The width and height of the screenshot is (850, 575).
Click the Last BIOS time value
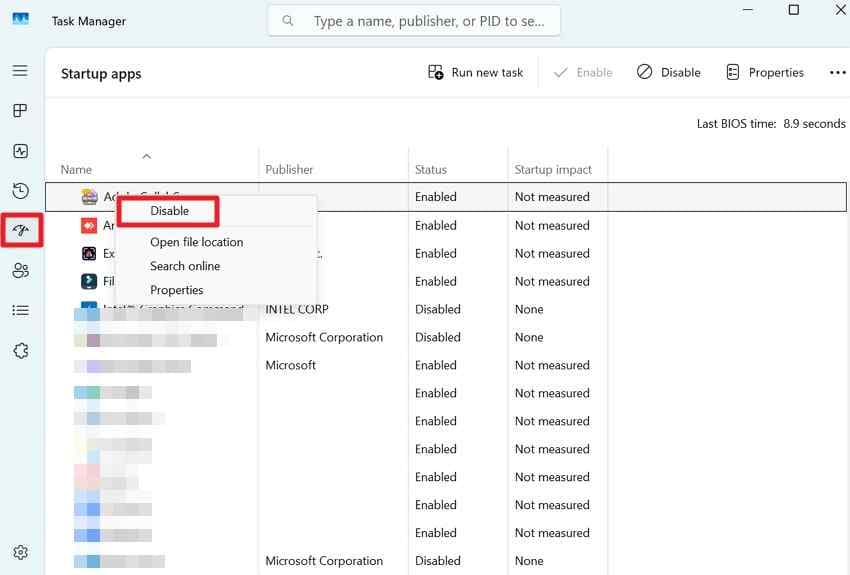pos(814,124)
